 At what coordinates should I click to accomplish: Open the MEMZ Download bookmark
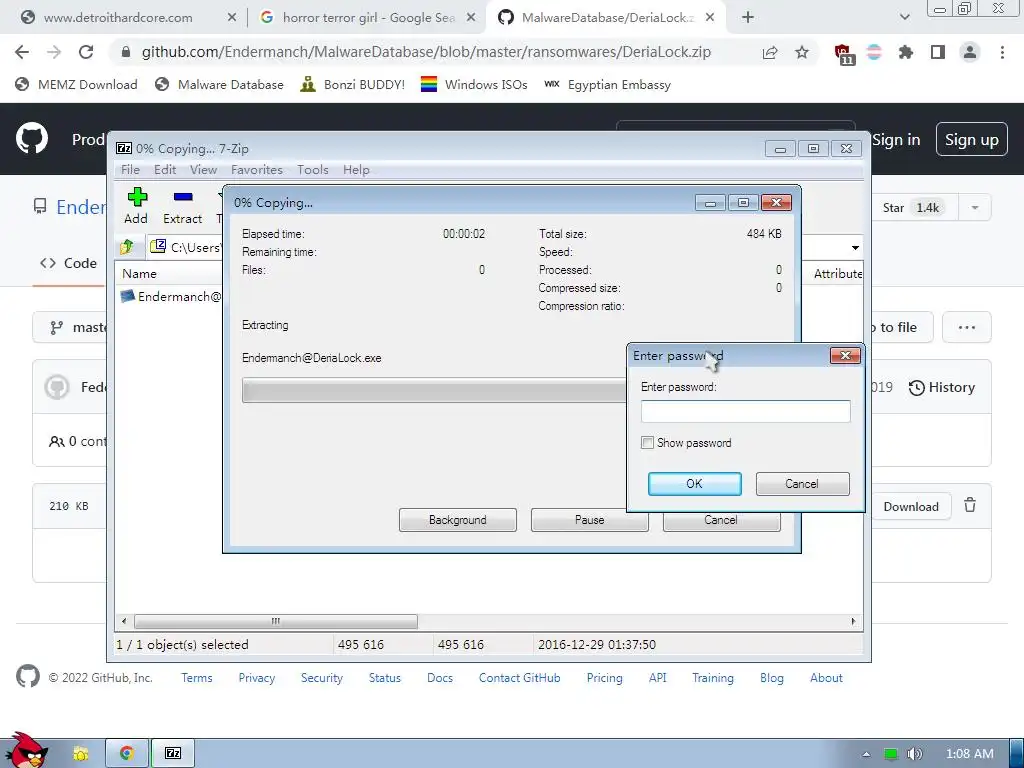(76, 84)
